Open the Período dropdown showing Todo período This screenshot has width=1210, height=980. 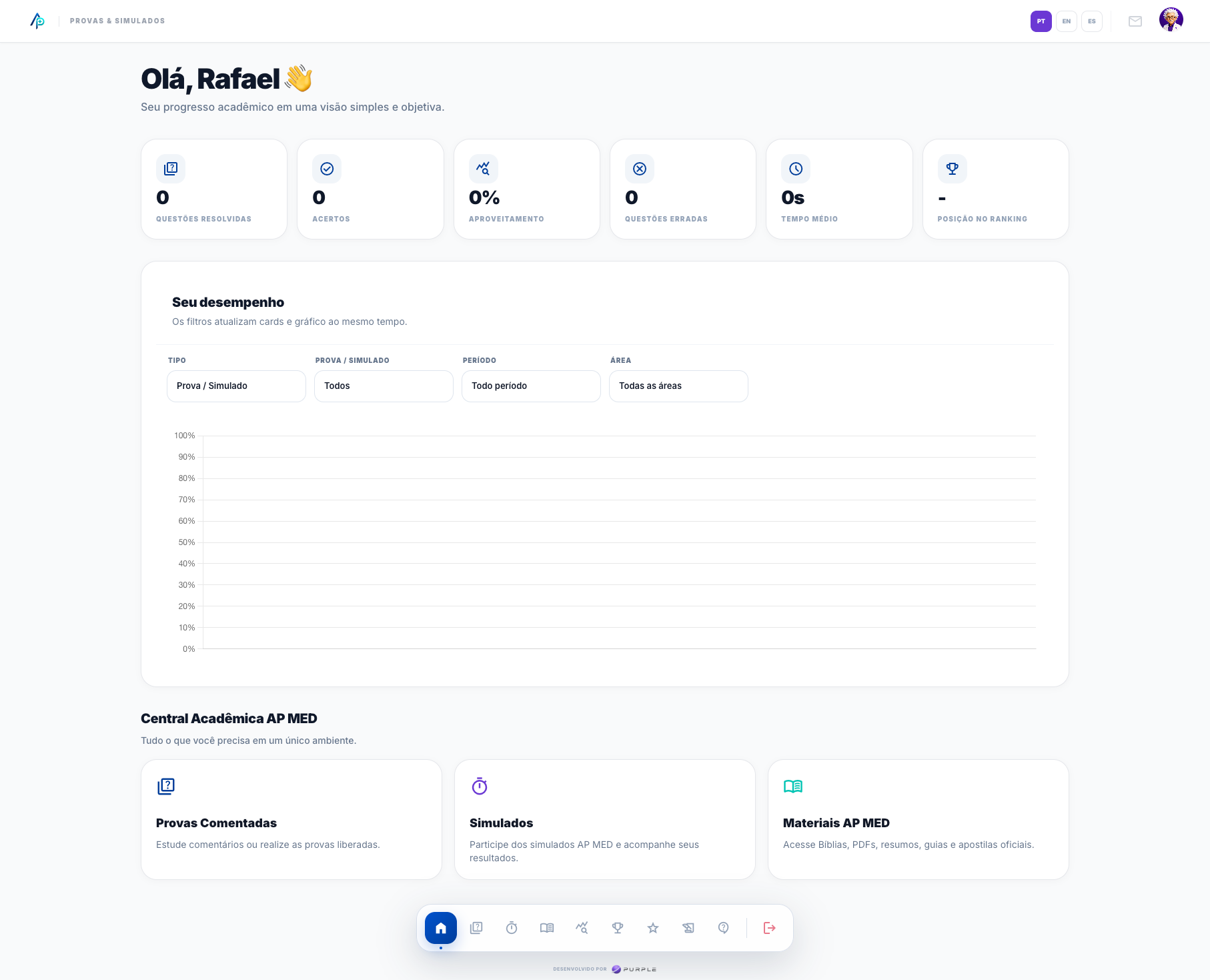click(531, 386)
